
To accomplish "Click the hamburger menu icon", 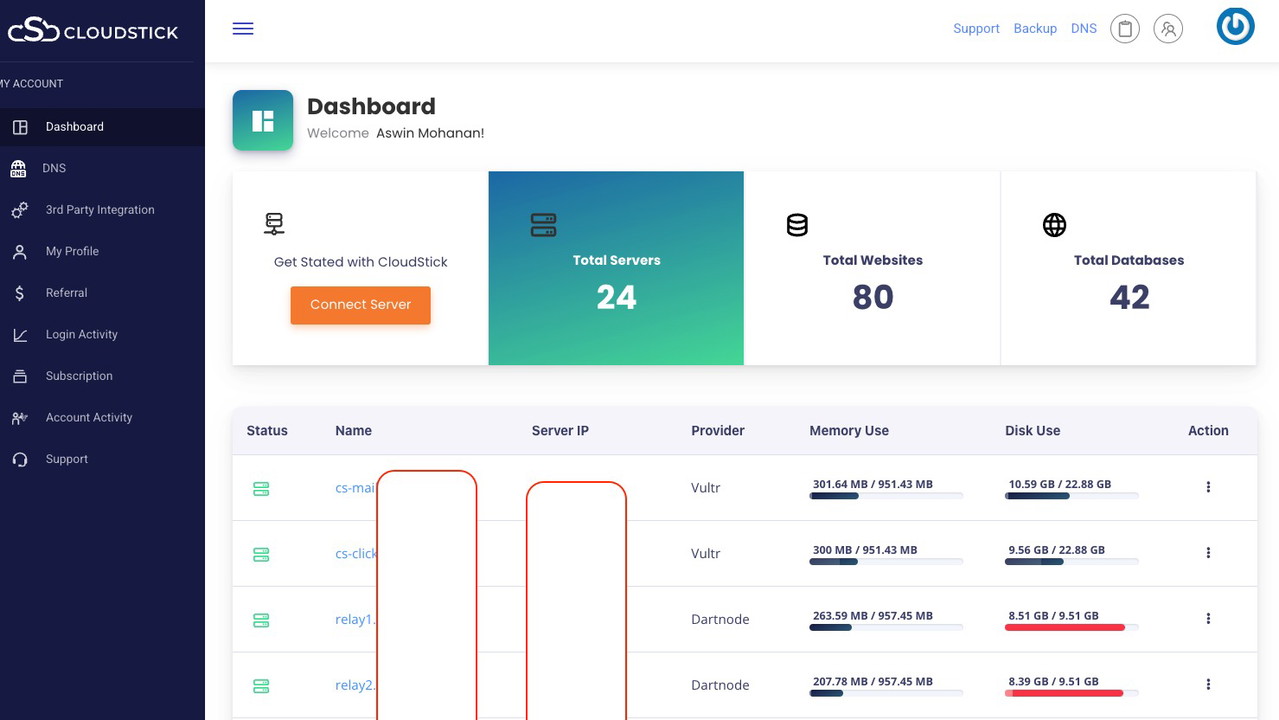I will tap(243, 29).
